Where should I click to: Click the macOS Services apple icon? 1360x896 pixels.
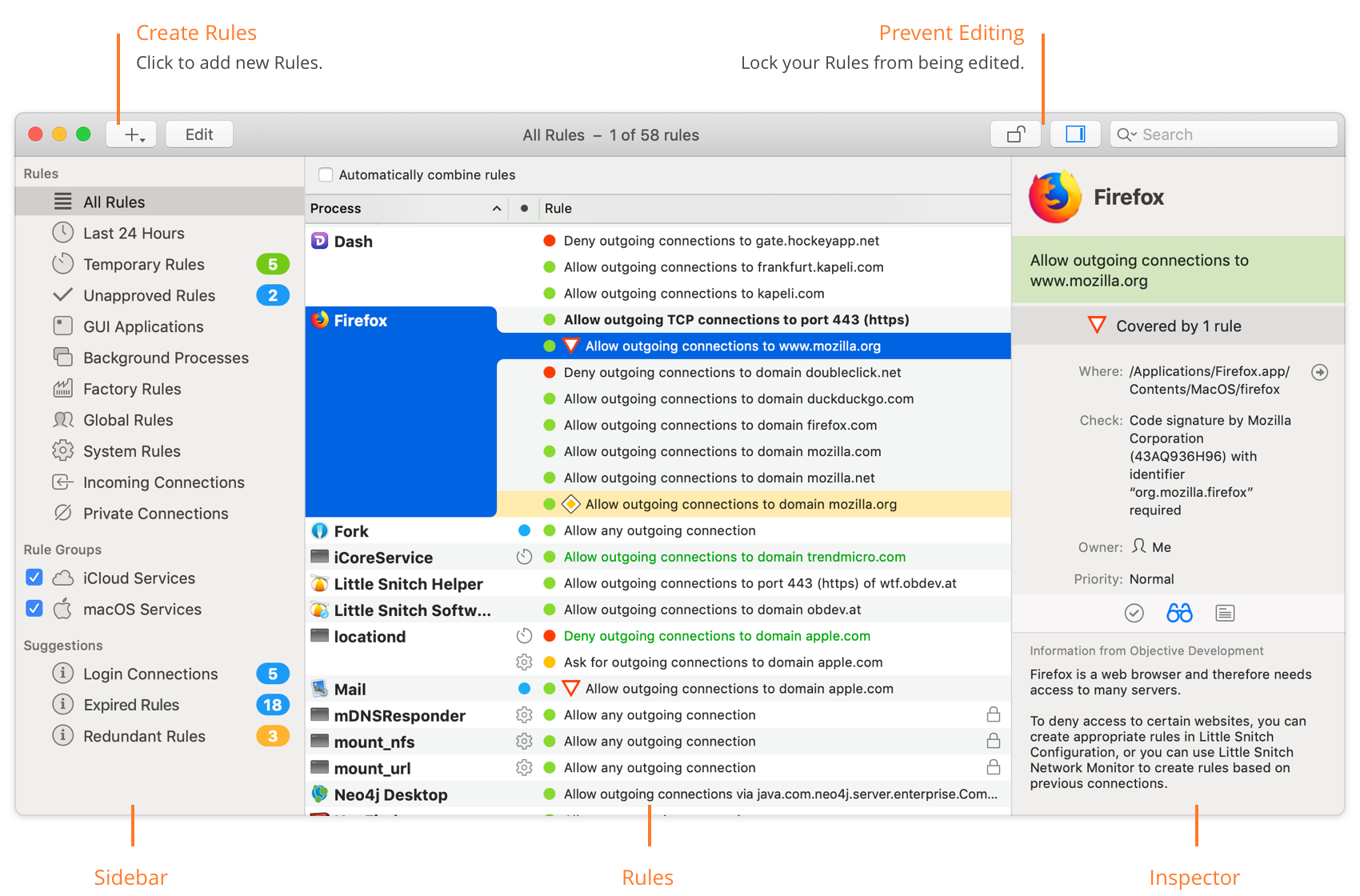point(63,609)
